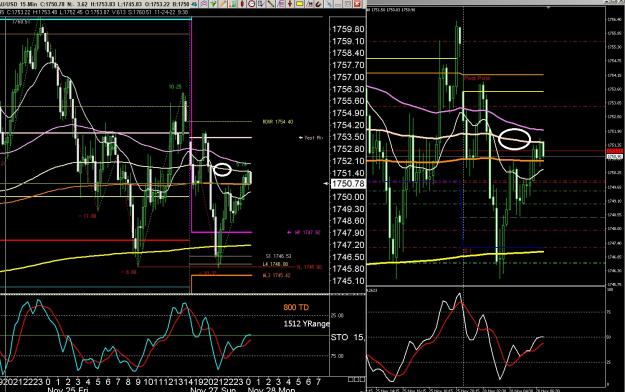The width and height of the screenshot is (625, 392).
Task: Click the 1747.20 price axis label
Action: click(x=348, y=244)
